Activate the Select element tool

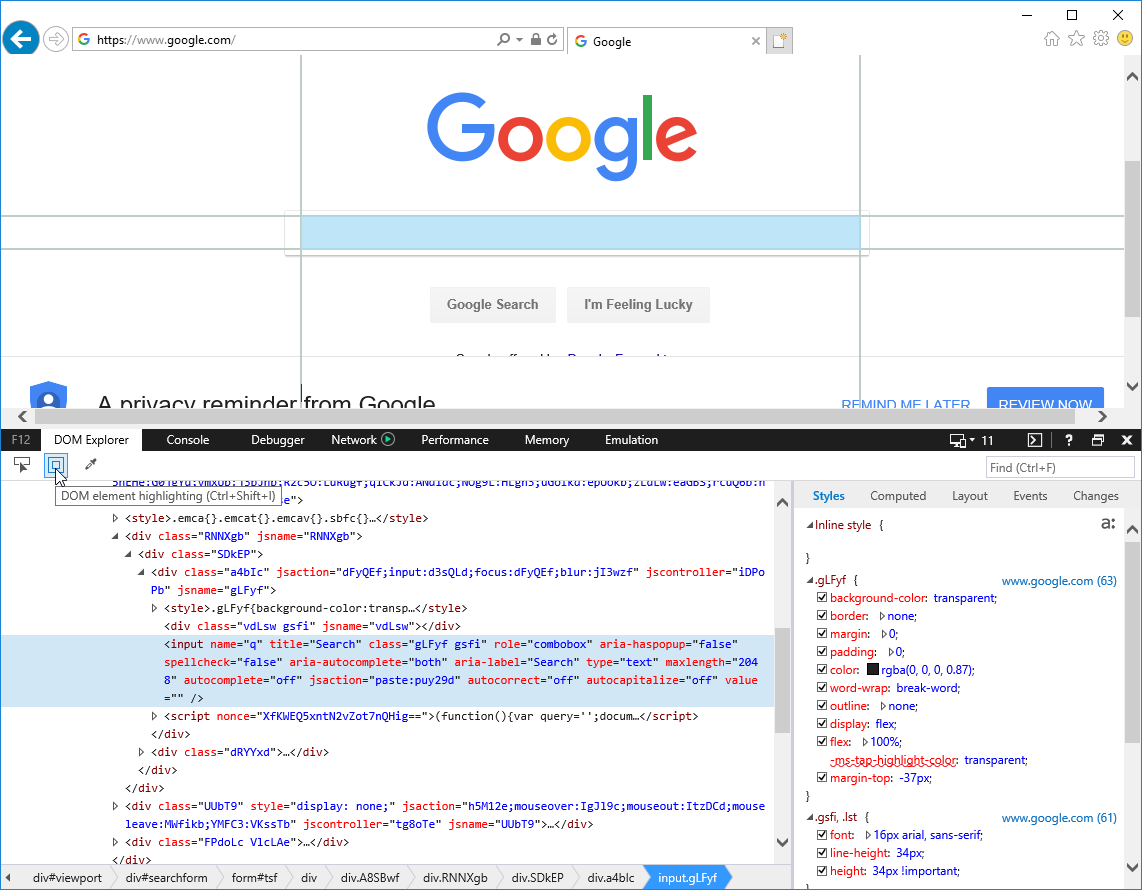[22, 465]
